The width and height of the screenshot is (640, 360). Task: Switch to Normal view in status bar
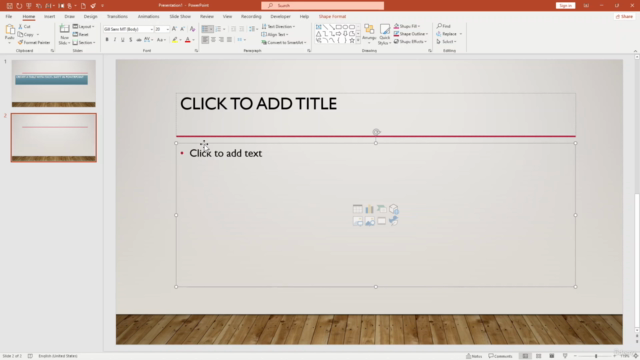[525, 356]
